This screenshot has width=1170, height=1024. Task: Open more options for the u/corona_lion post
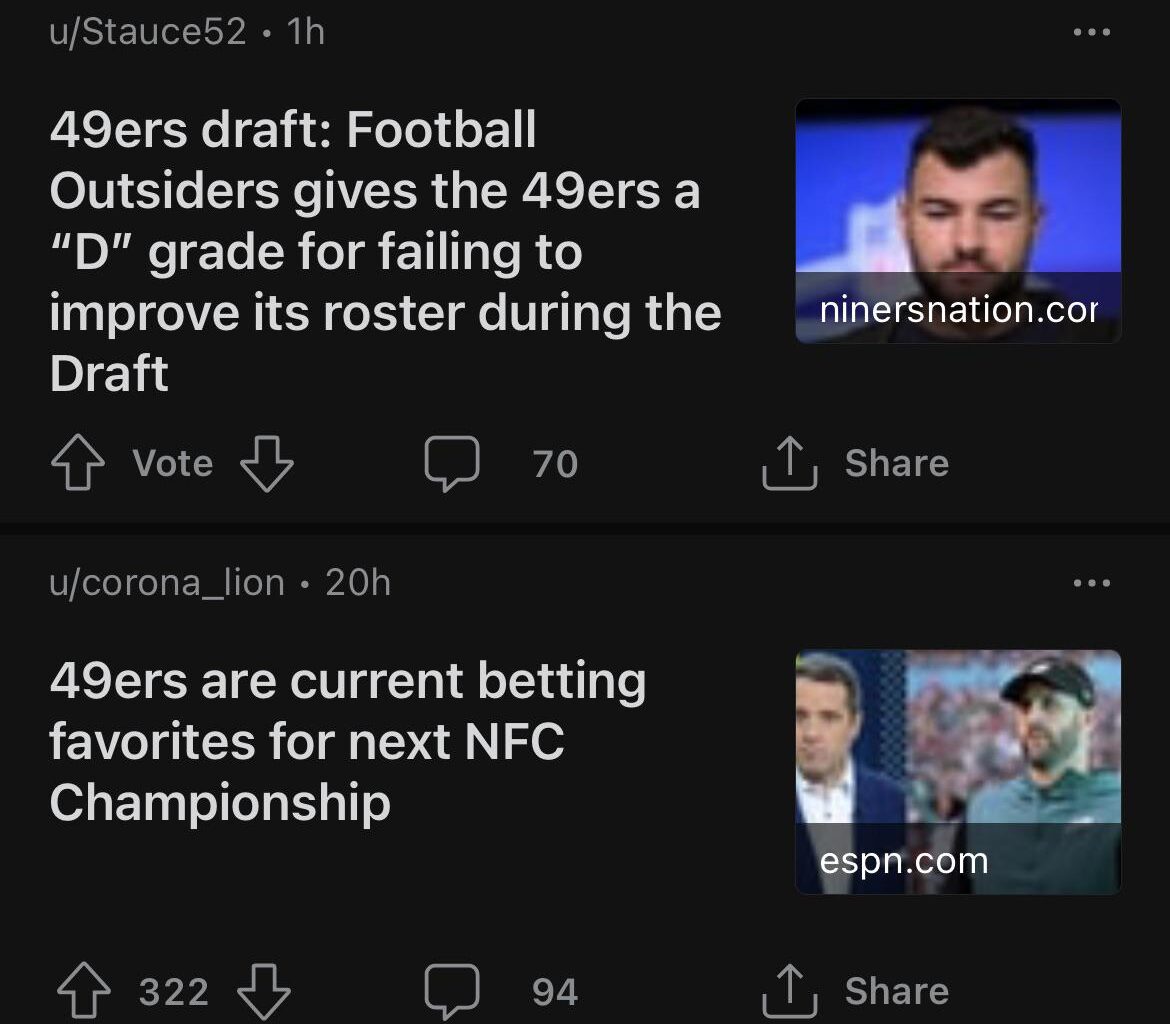pos(1090,583)
